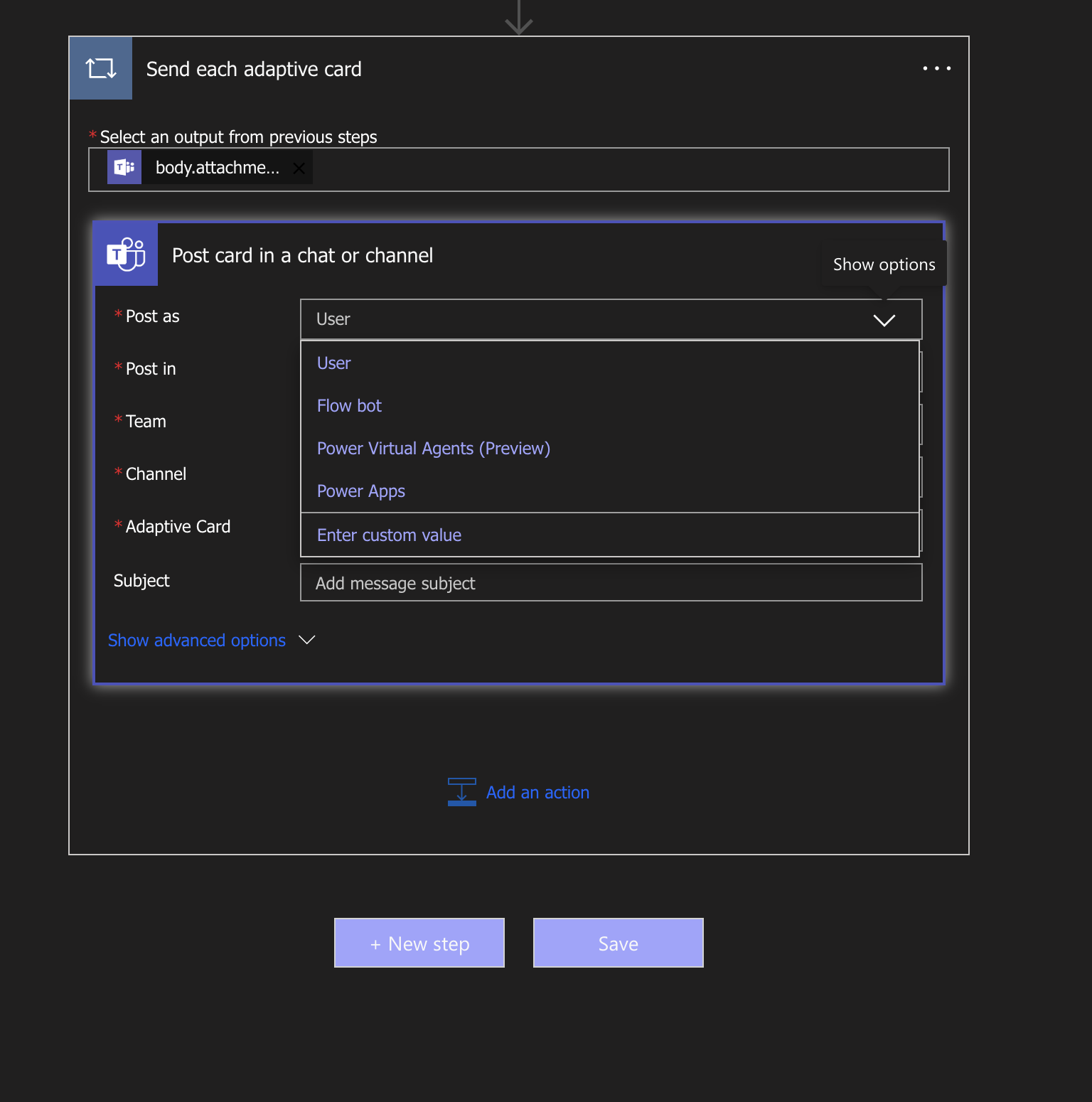The height and width of the screenshot is (1102, 1092).
Task: Pick Enter custom value option
Action: tap(610, 535)
